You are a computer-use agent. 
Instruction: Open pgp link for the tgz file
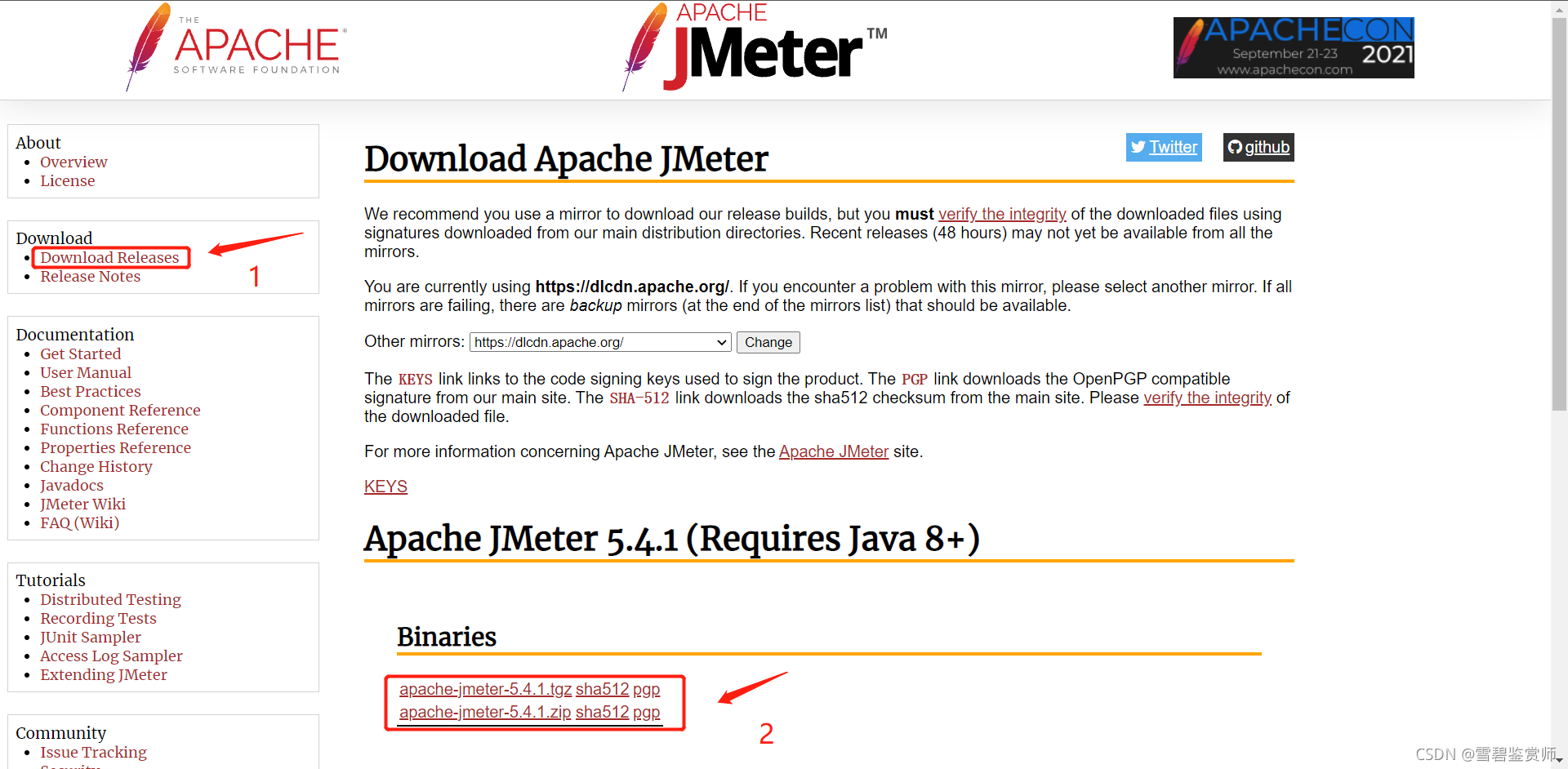[x=646, y=689]
